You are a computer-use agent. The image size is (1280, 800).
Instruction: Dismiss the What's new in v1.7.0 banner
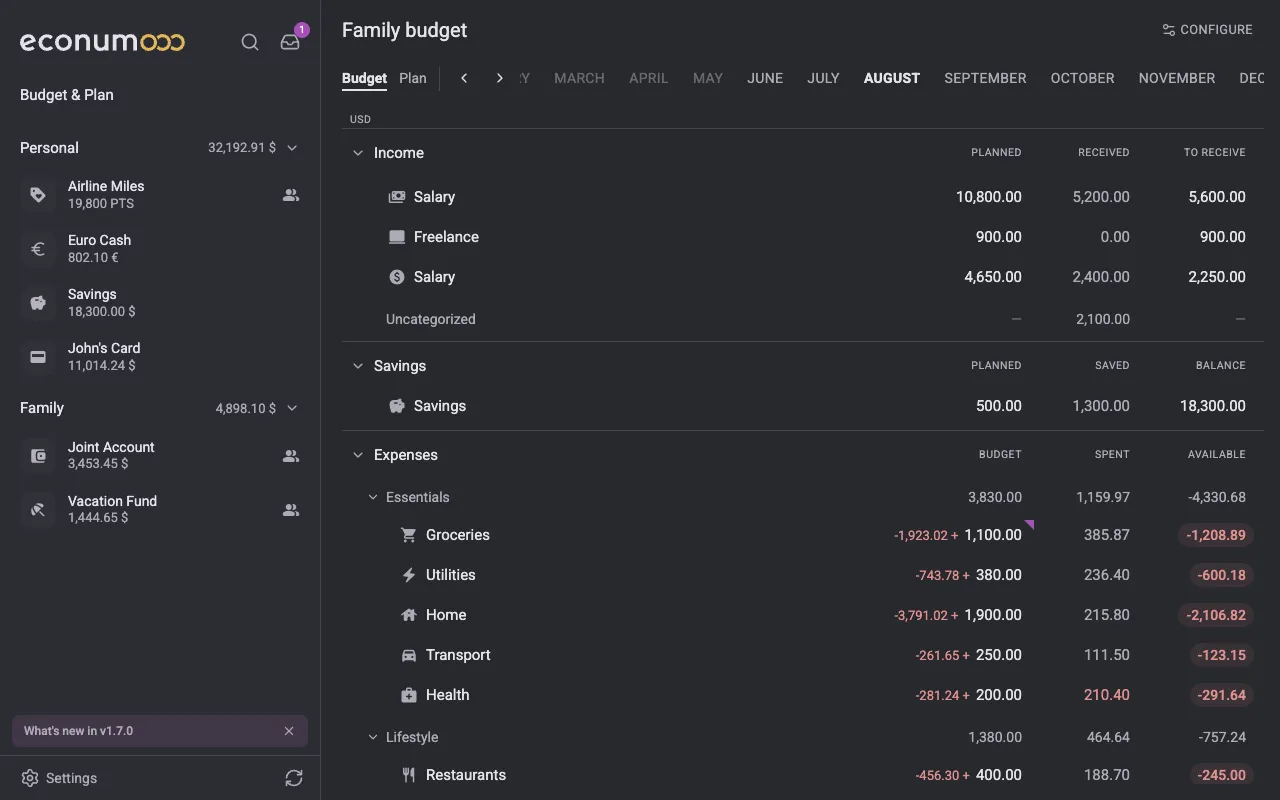(x=289, y=731)
